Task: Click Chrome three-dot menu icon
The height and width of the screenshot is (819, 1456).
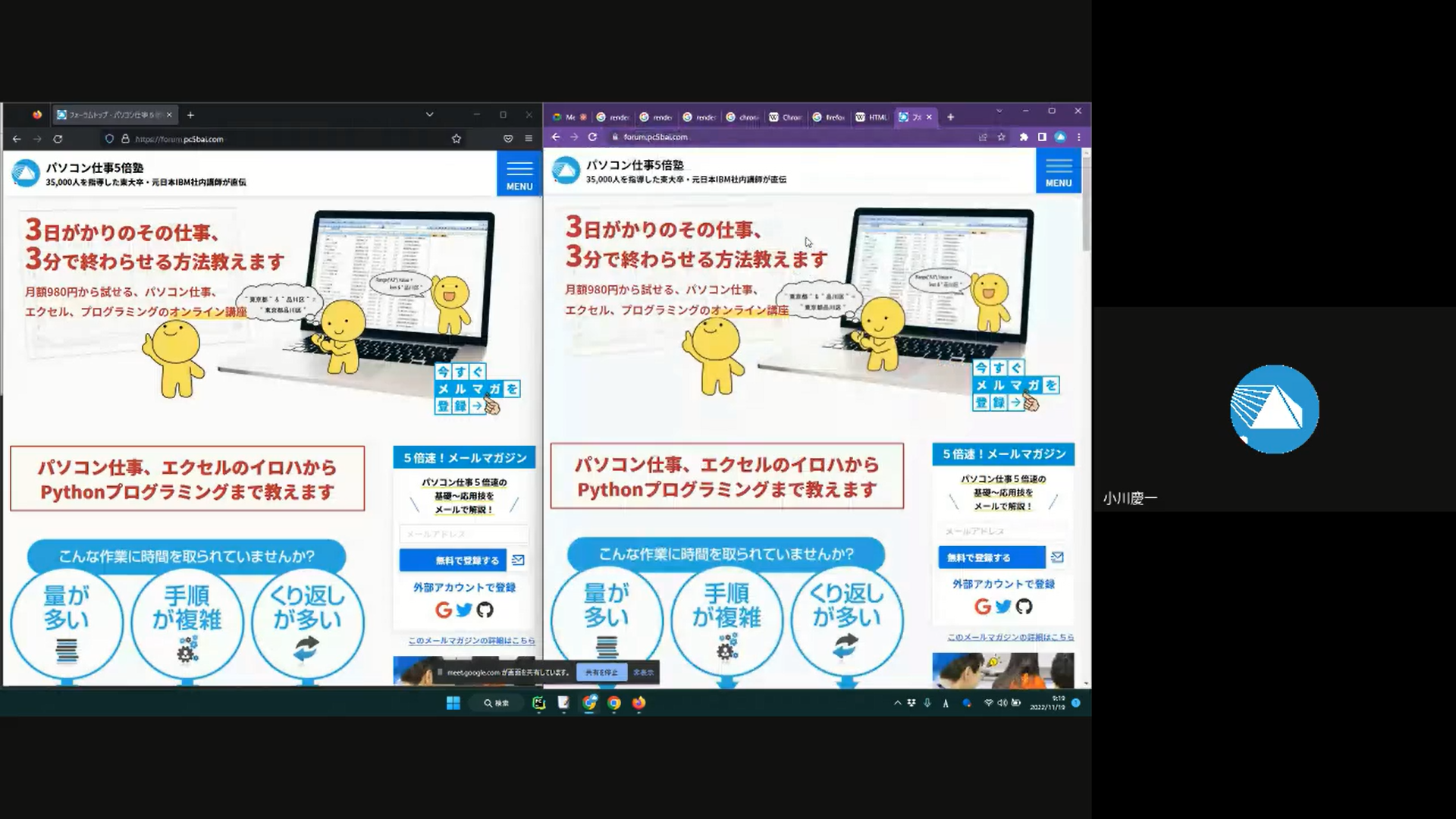Action: pyautogui.click(x=1078, y=137)
